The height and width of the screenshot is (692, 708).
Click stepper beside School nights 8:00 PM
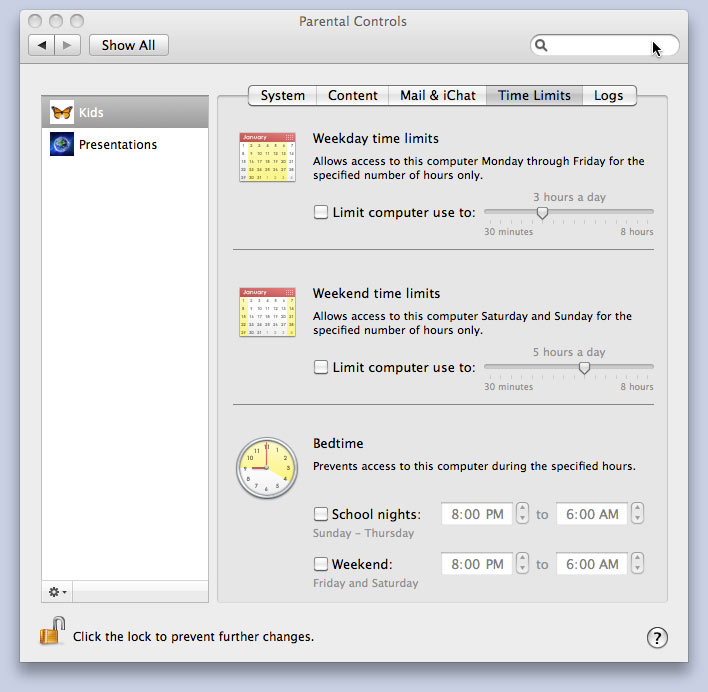522,514
